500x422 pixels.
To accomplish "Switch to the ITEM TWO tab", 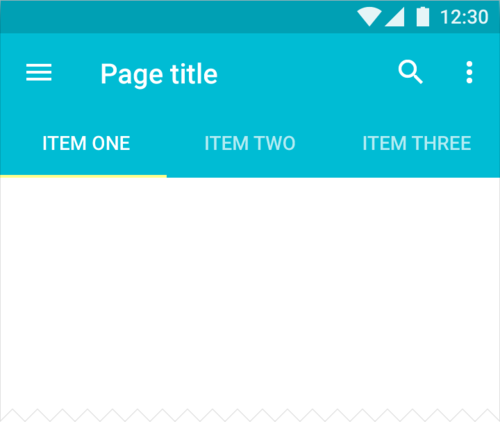I will 250,143.
